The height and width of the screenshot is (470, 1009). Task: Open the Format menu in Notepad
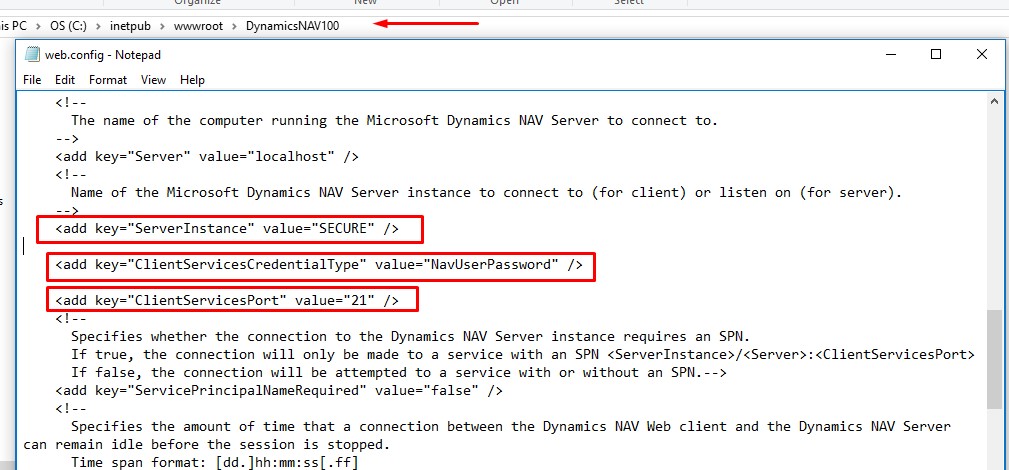pyautogui.click(x=108, y=80)
